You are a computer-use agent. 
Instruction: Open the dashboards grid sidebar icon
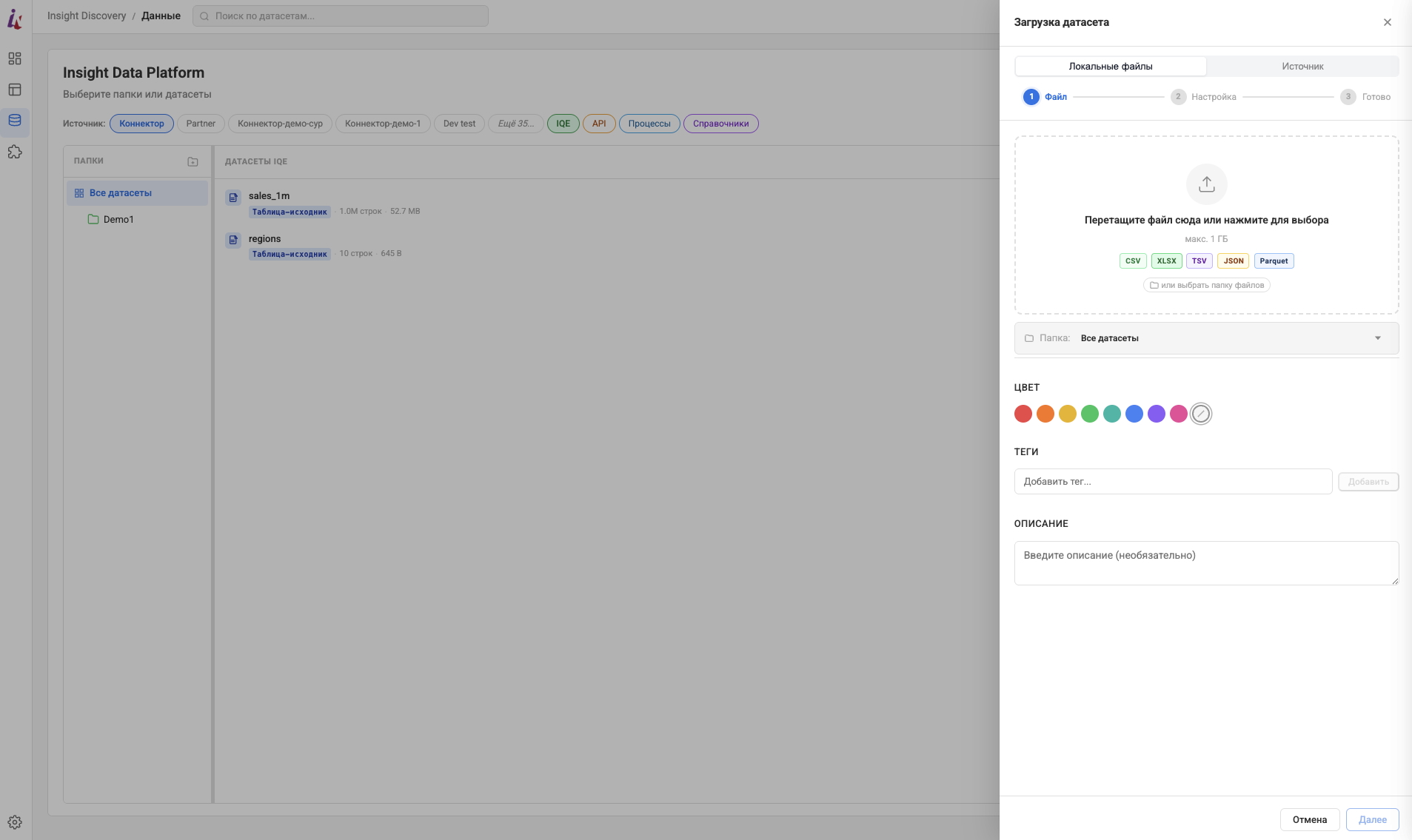pyautogui.click(x=15, y=58)
